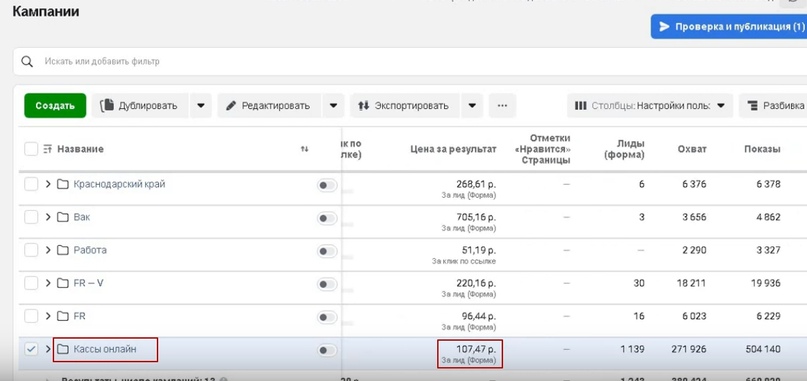
Task: Click the Цена за результат column header
Action: pyautogui.click(x=453, y=149)
